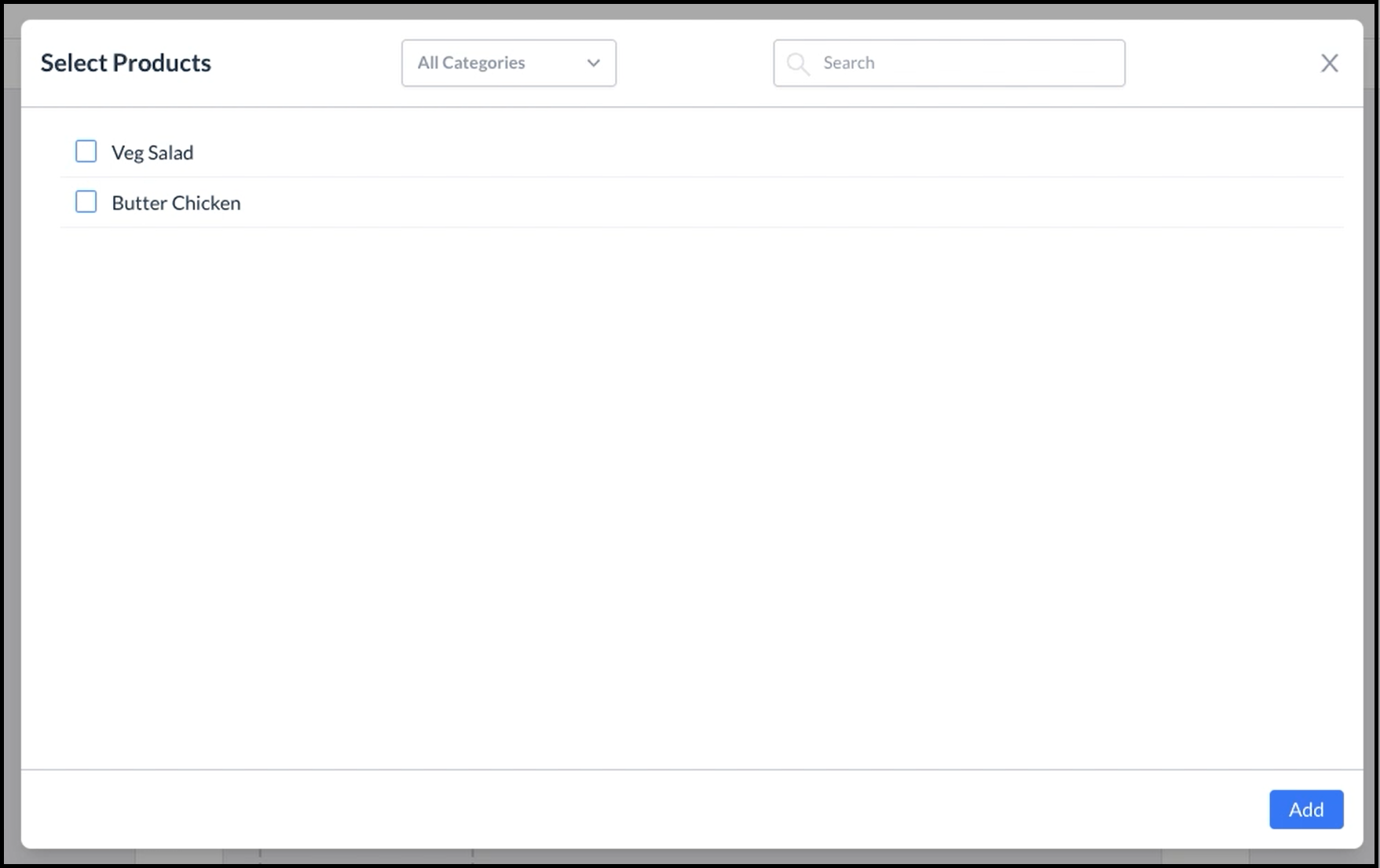Screen dimensions: 1380x868
Task: Click the magnifying glass search icon
Action: pyautogui.click(x=797, y=64)
